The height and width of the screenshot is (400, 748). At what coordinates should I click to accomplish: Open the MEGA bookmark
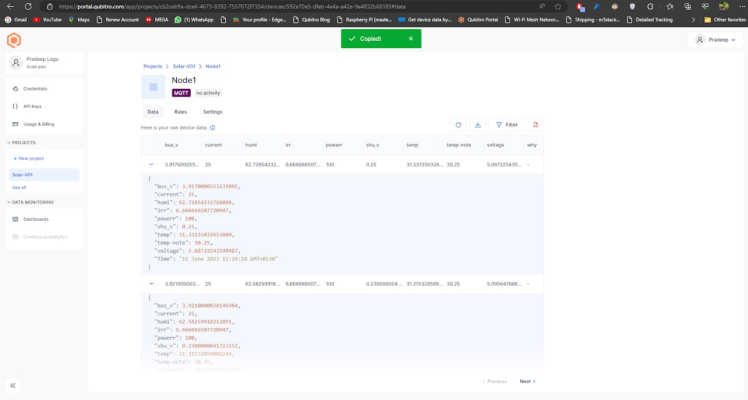pyautogui.click(x=157, y=20)
